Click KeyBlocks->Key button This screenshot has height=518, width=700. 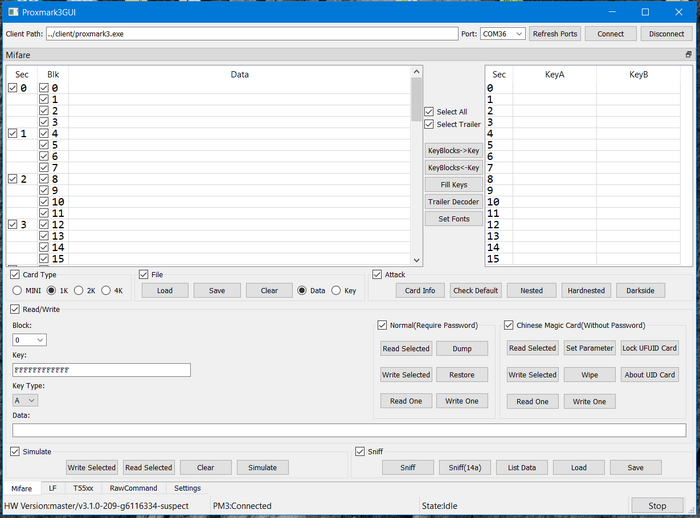(x=454, y=150)
